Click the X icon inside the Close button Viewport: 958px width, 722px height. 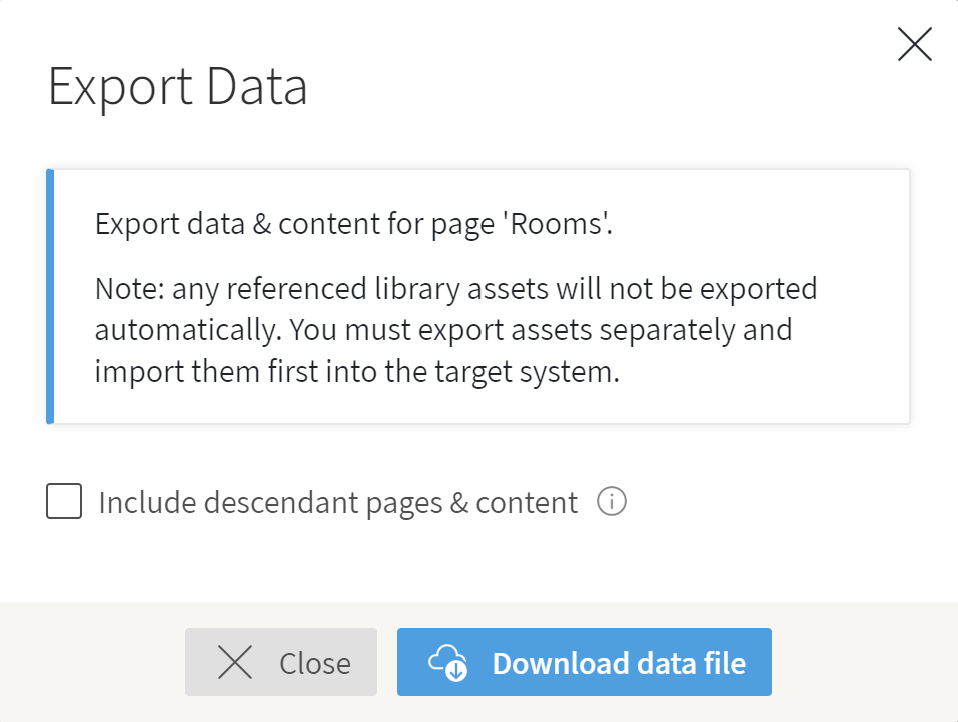pyautogui.click(x=235, y=662)
